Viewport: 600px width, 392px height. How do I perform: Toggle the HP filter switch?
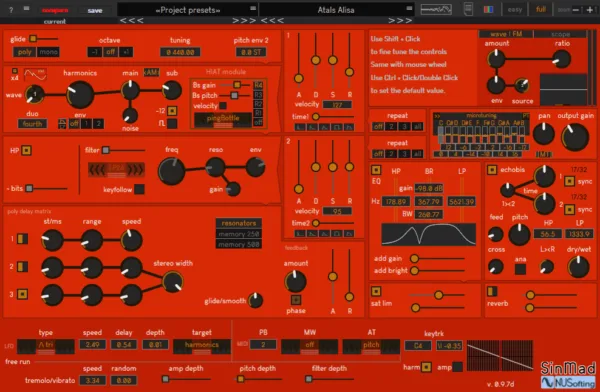pos(26,150)
